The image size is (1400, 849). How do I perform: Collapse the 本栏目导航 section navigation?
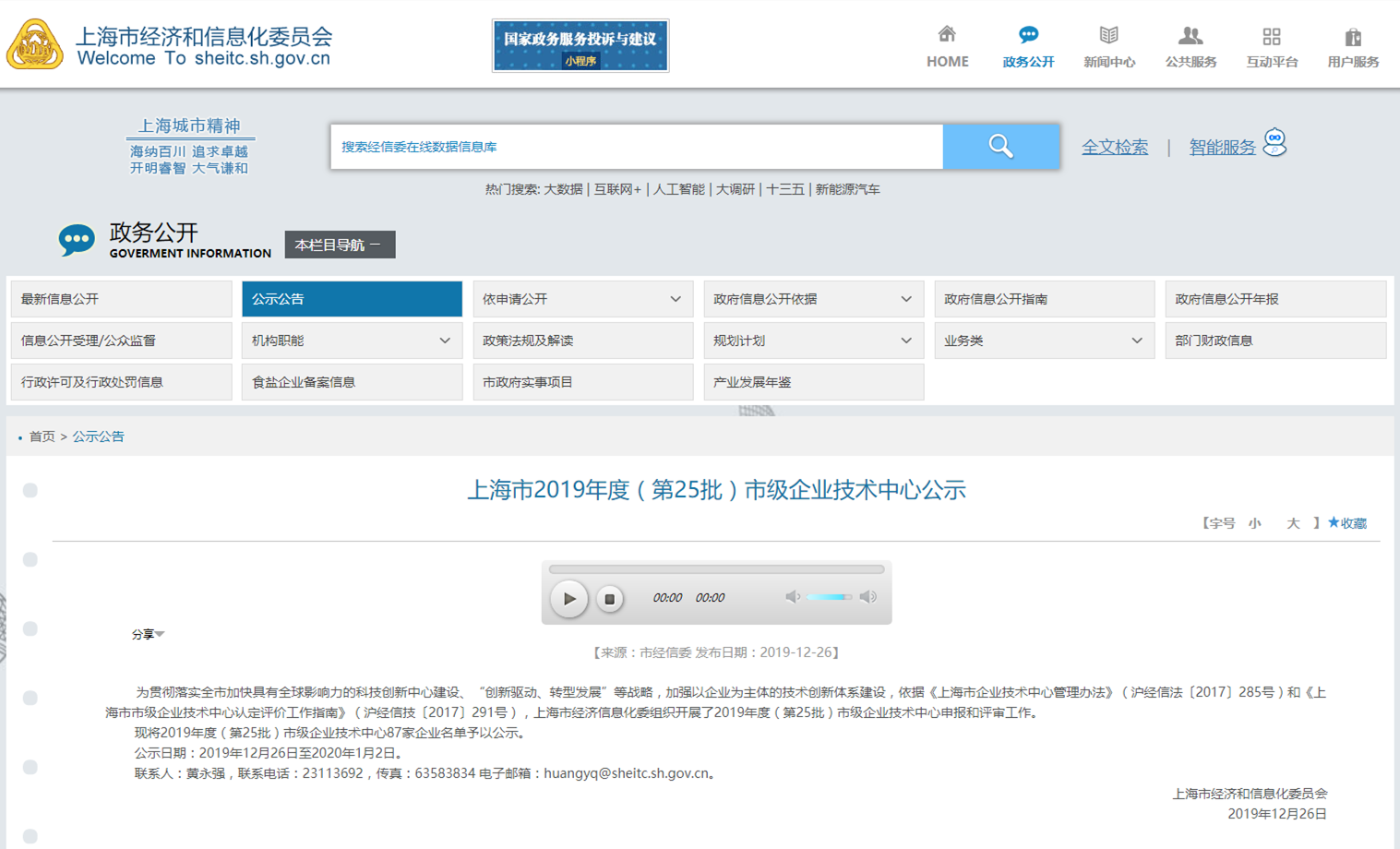[x=339, y=245]
